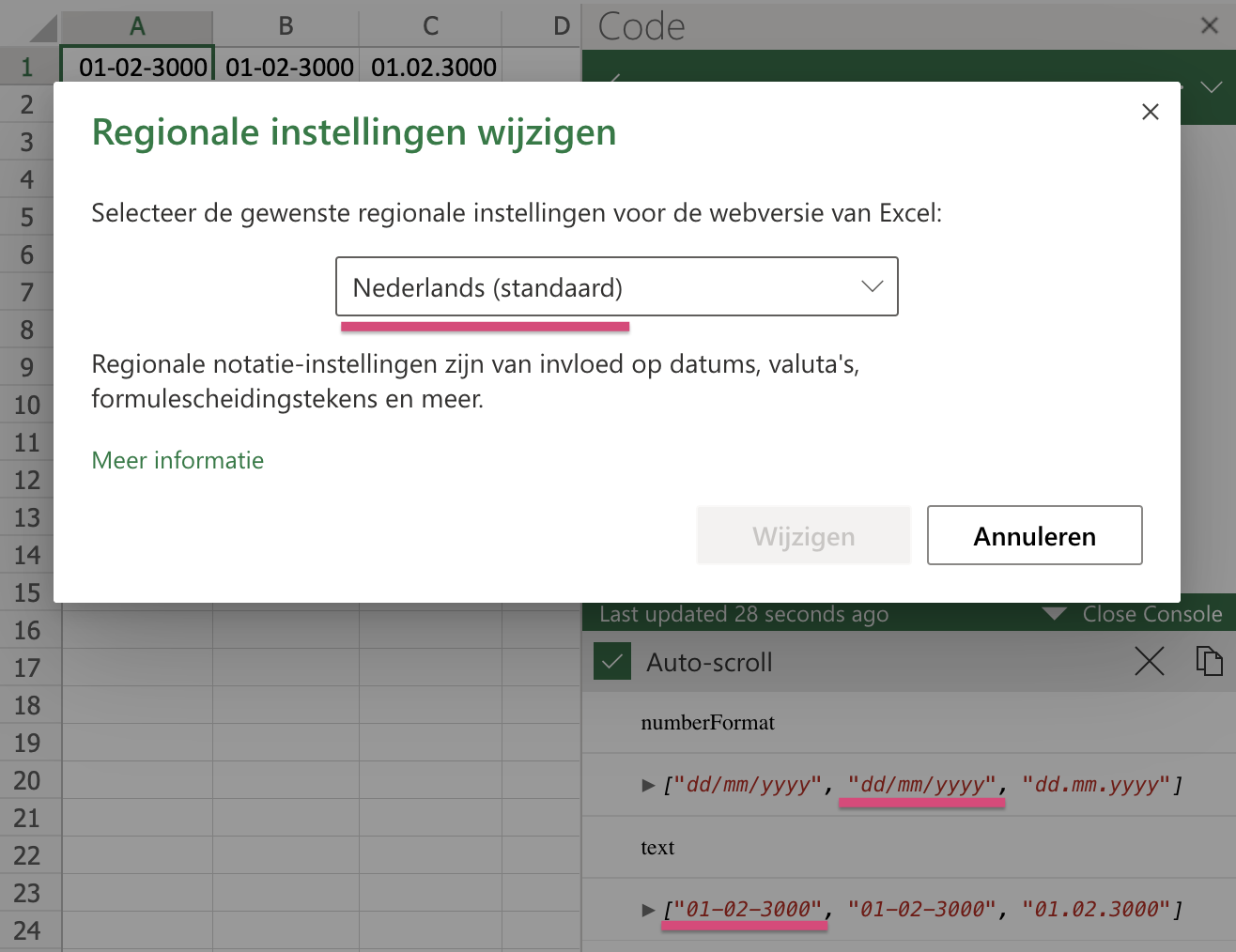Click the highlighted dd/mm/yyyy format value
The image size is (1236, 952).
(x=921, y=785)
